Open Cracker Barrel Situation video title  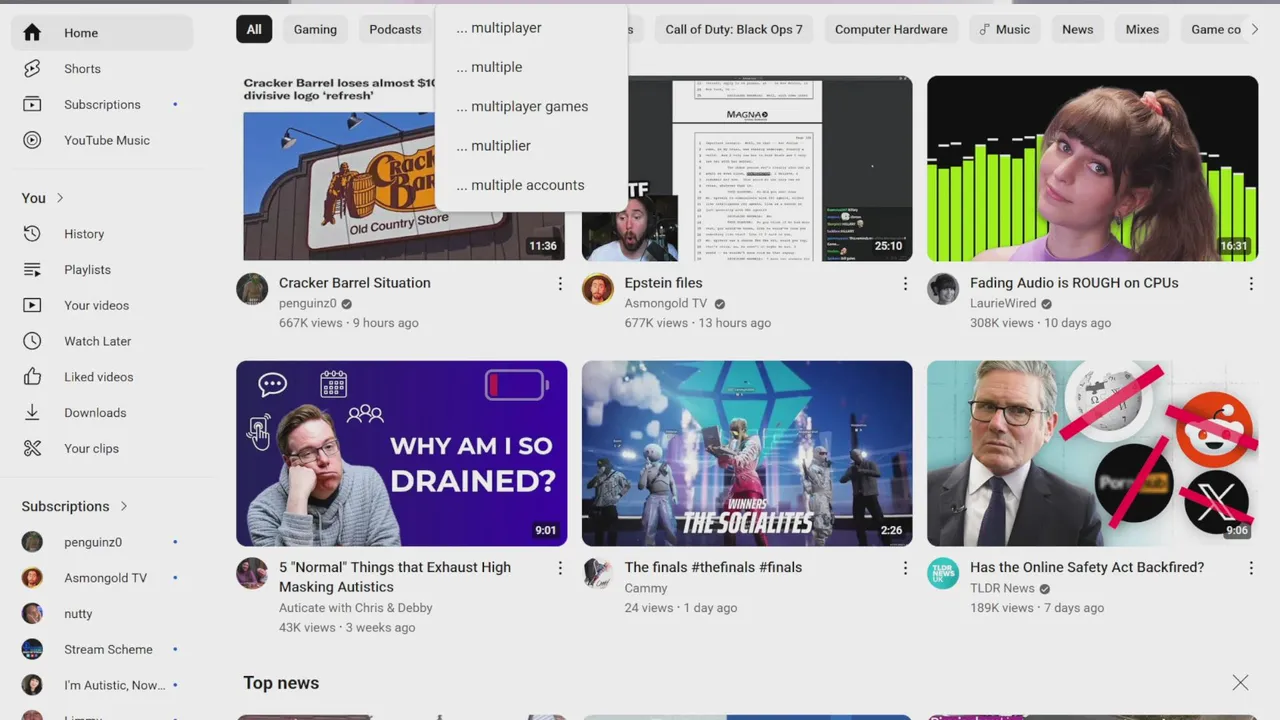point(355,283)
